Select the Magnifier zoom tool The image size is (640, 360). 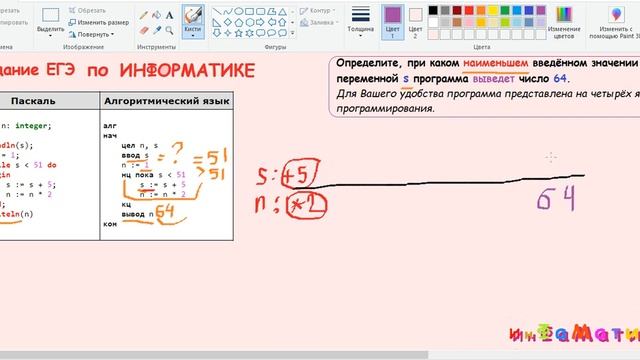tap(169, 30)
